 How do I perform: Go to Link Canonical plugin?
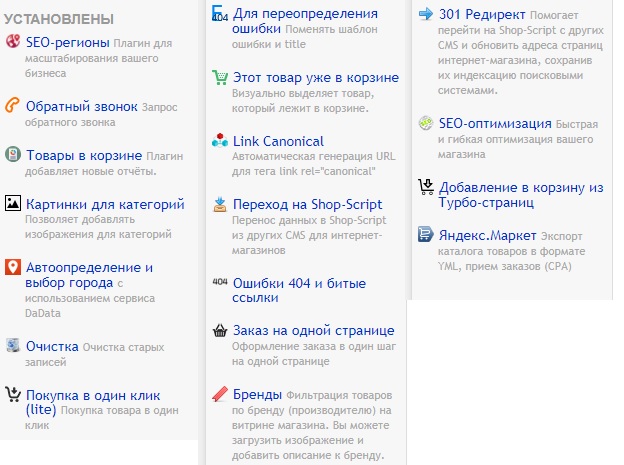[278, 141]
